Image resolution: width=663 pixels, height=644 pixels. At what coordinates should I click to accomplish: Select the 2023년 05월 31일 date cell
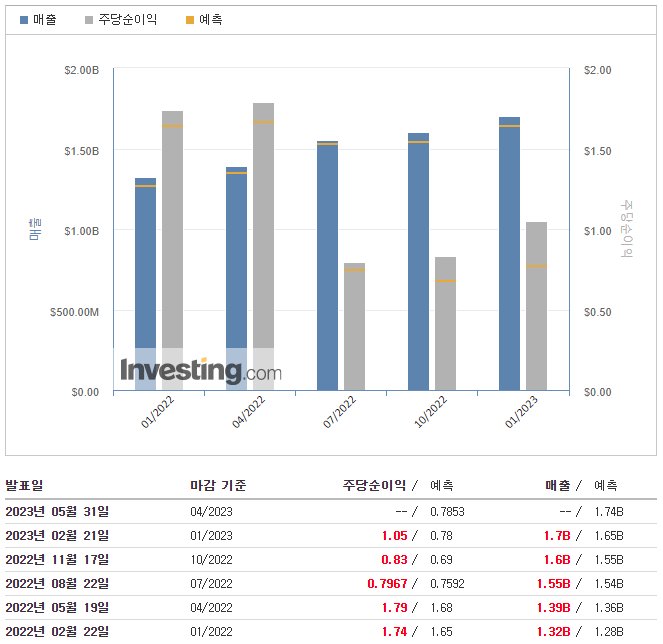pyautogui.click(x=57, y=512)
